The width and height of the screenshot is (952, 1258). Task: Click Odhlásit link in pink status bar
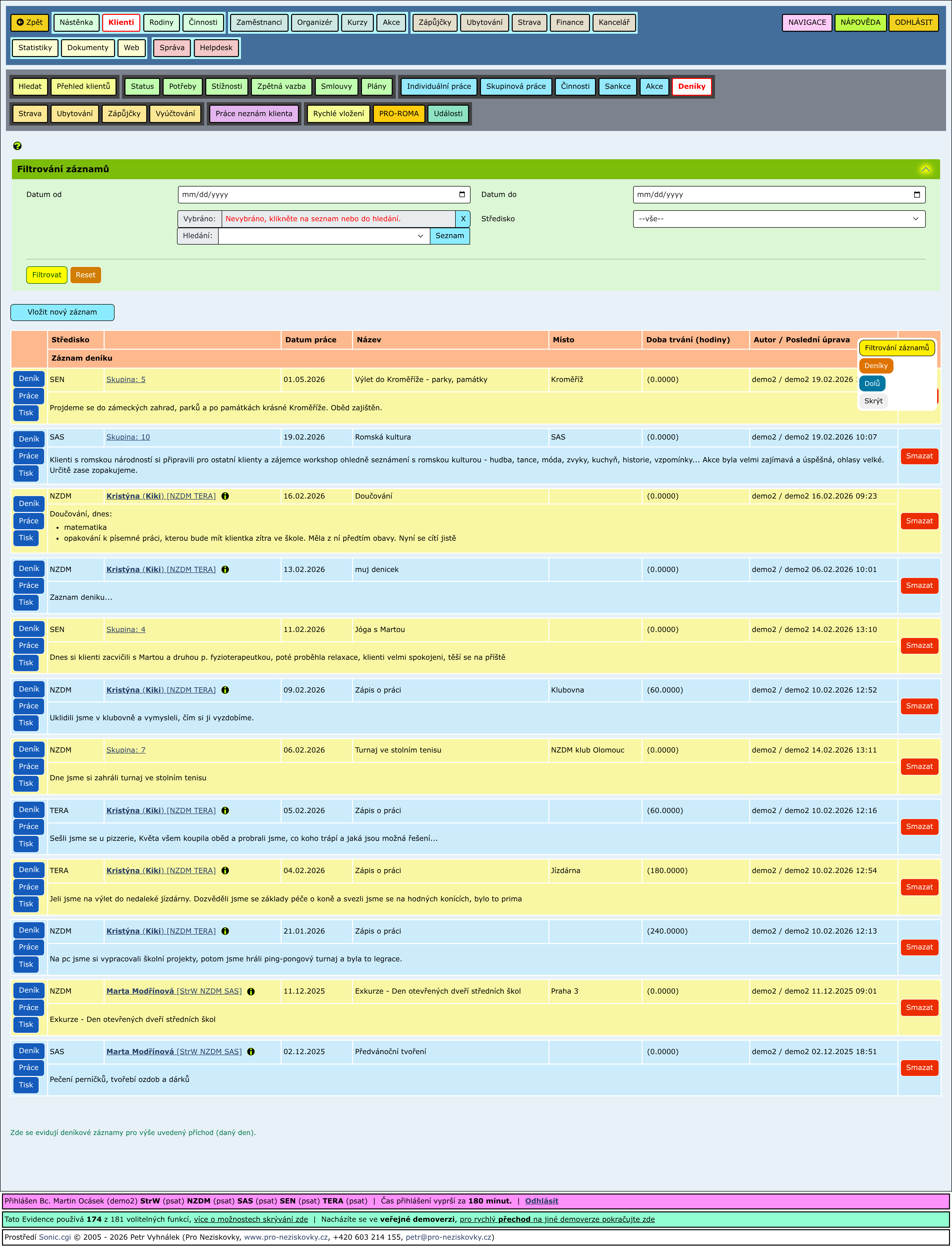pyautogui.click(x=542, y=1201)
